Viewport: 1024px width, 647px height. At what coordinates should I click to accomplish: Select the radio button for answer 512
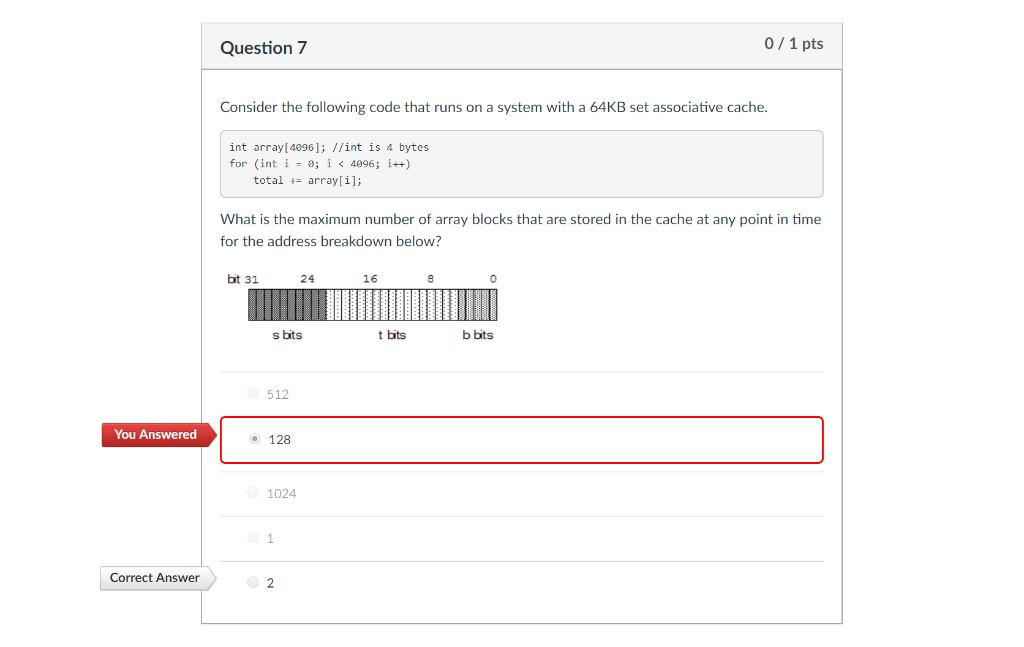coord(253,392)
